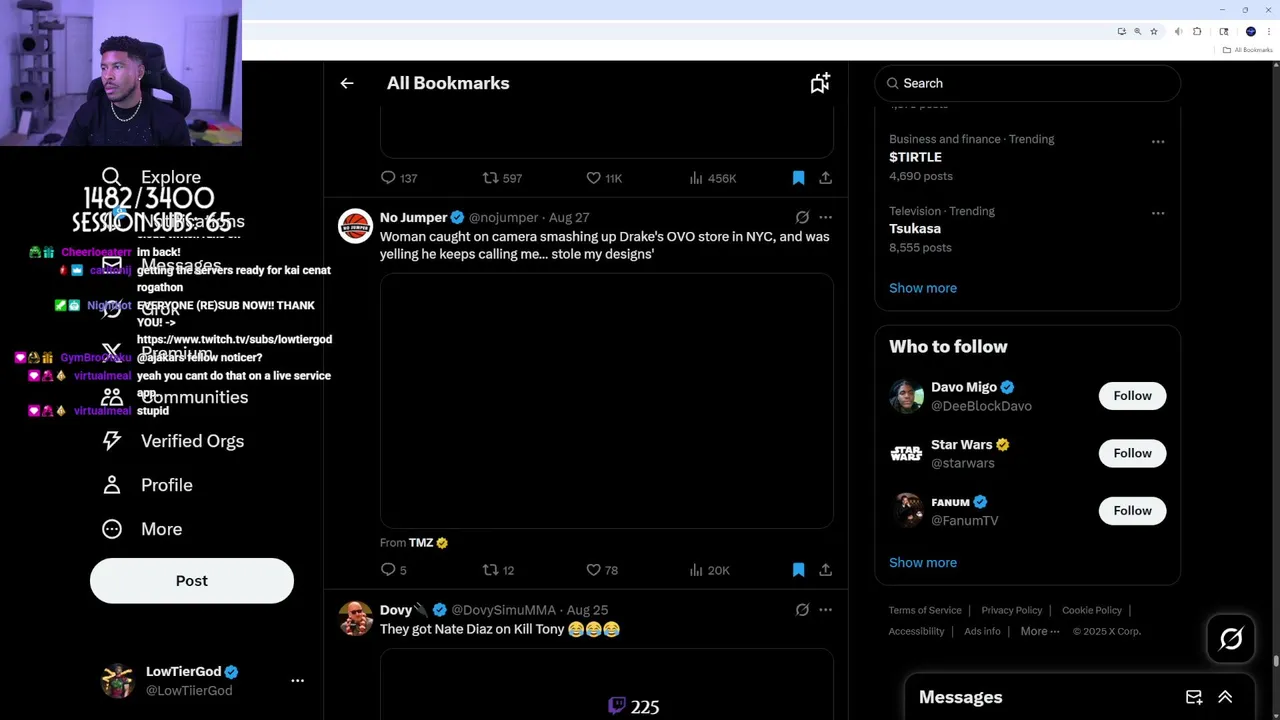Open Privacy Policy link
The width and height of the screenshot is (1280, 720).
pos(1012,610)
